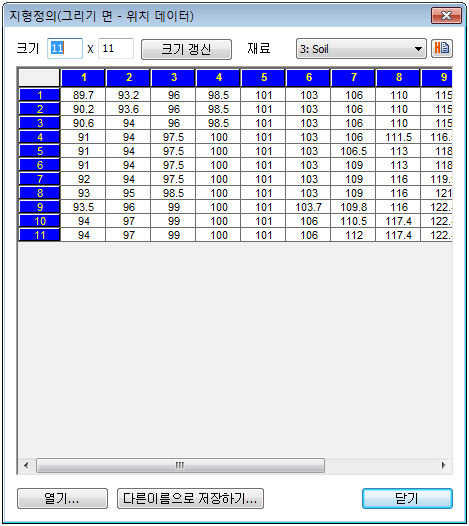Select column header 8 in the grid
This screenshot has height=526, width=469.
(x=398, y=78)
